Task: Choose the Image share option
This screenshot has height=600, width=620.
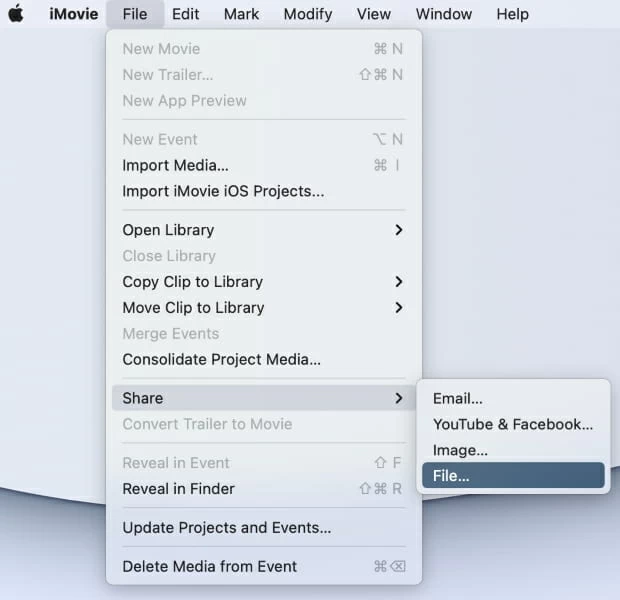Action: pyautogui.click(x=460, y=450)
